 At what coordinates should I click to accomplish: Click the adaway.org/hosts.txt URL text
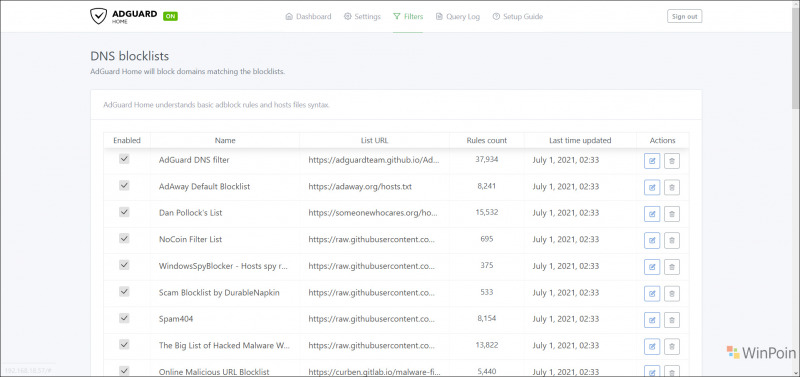pos(360,187)
